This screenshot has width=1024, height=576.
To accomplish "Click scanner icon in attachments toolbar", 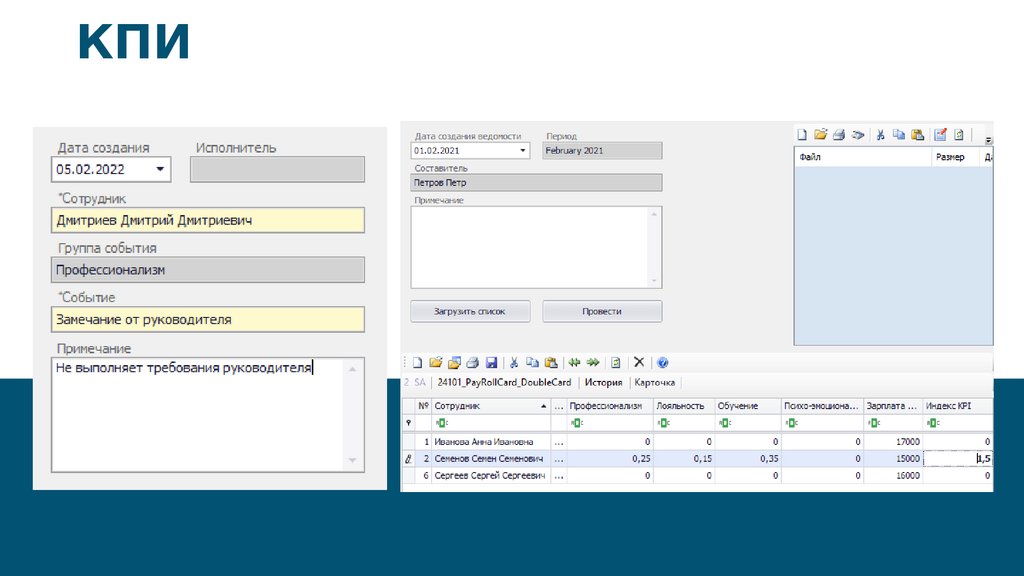I will 858,135.
